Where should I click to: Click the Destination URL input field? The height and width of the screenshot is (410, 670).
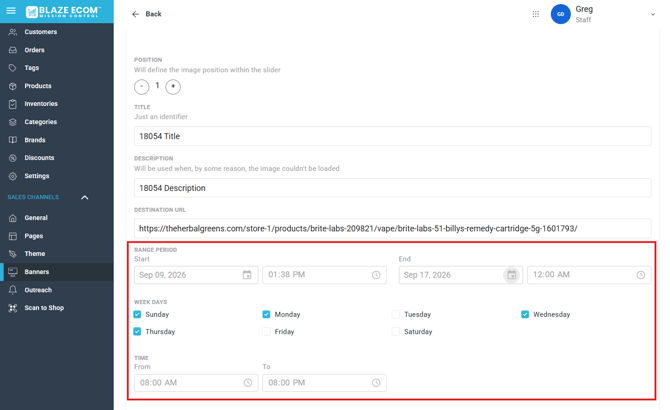392,228
